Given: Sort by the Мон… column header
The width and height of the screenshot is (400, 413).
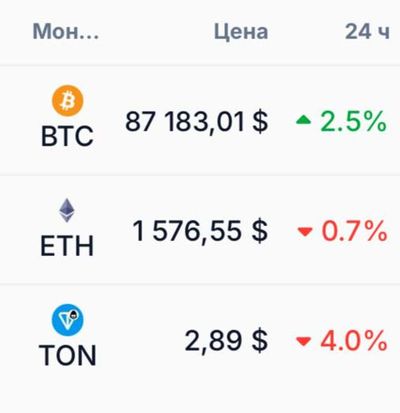Looking at the screenshot, I should pyautogui.click(x=66, y=32).
